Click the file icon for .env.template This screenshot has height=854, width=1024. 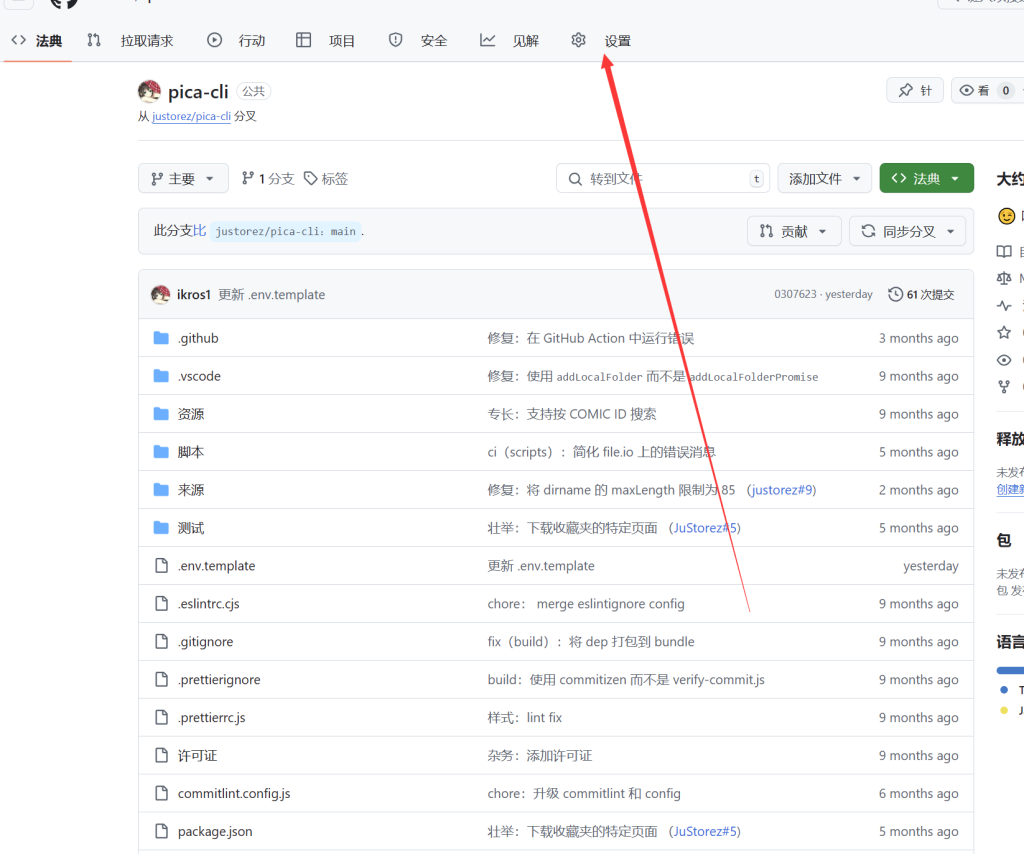click(161, 565)
